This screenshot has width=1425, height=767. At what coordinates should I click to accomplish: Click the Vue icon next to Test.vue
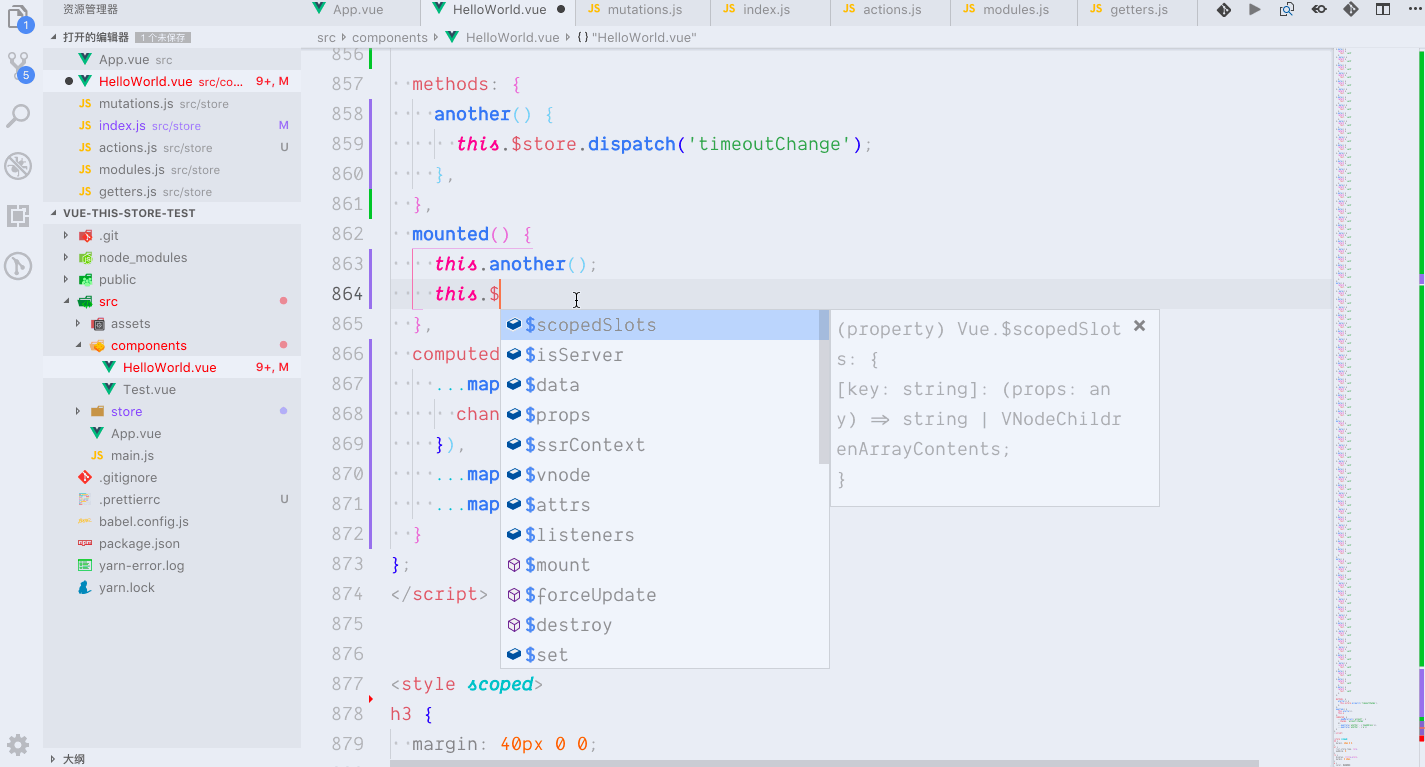click(x=108, y=389)
